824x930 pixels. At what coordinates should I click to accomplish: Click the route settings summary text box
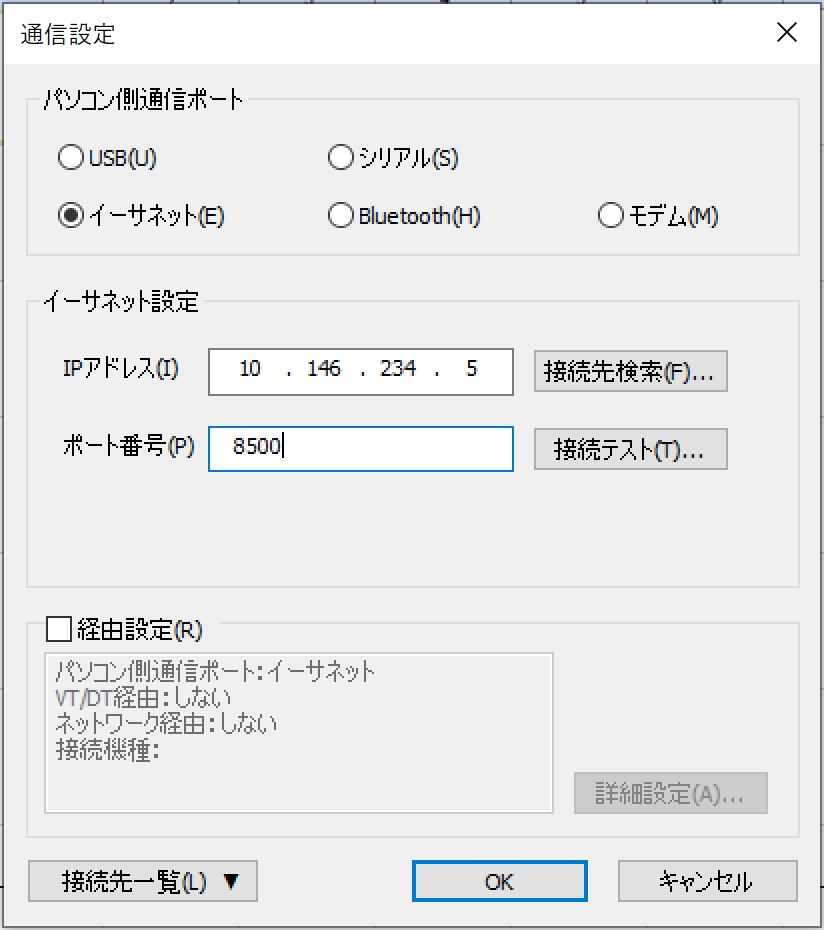point(299,733)
